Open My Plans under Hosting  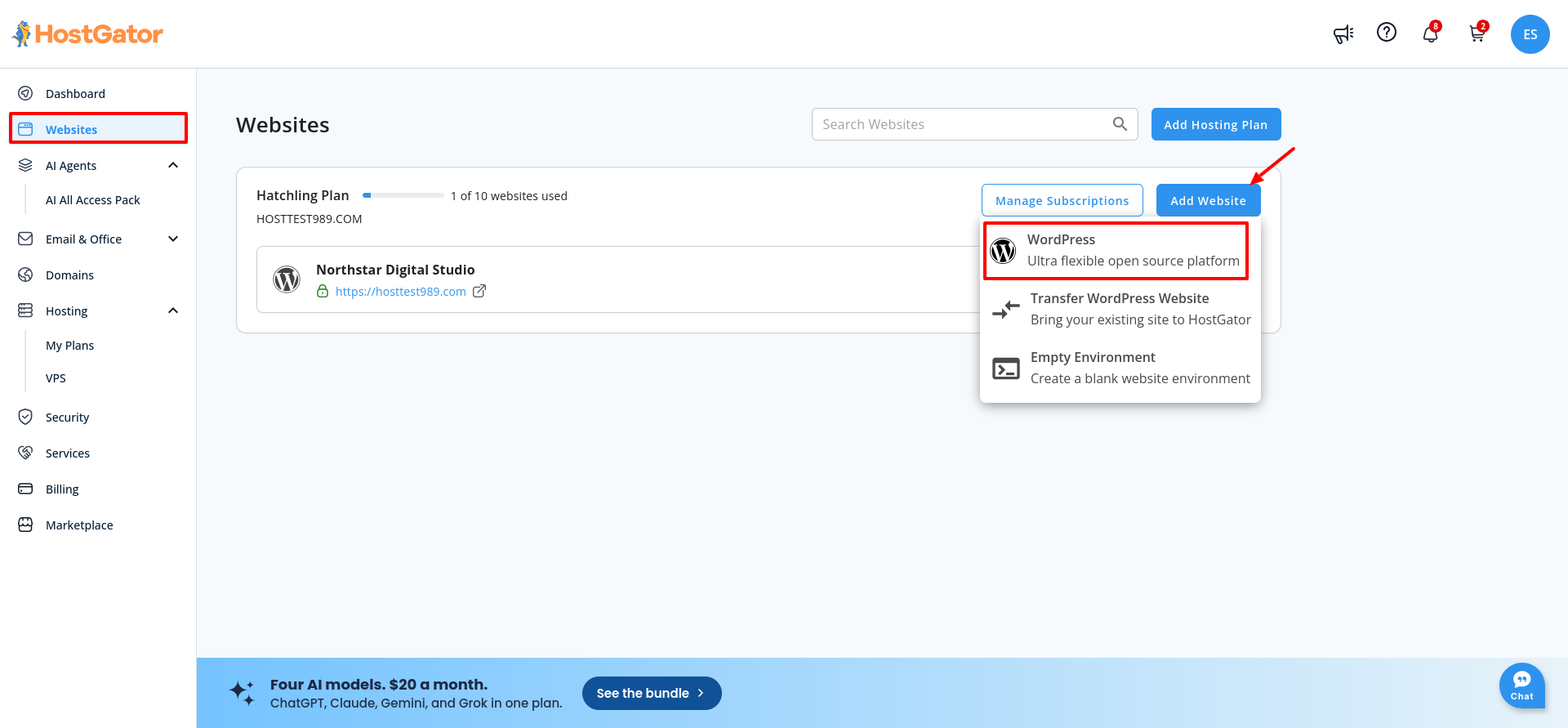(70, 346)
